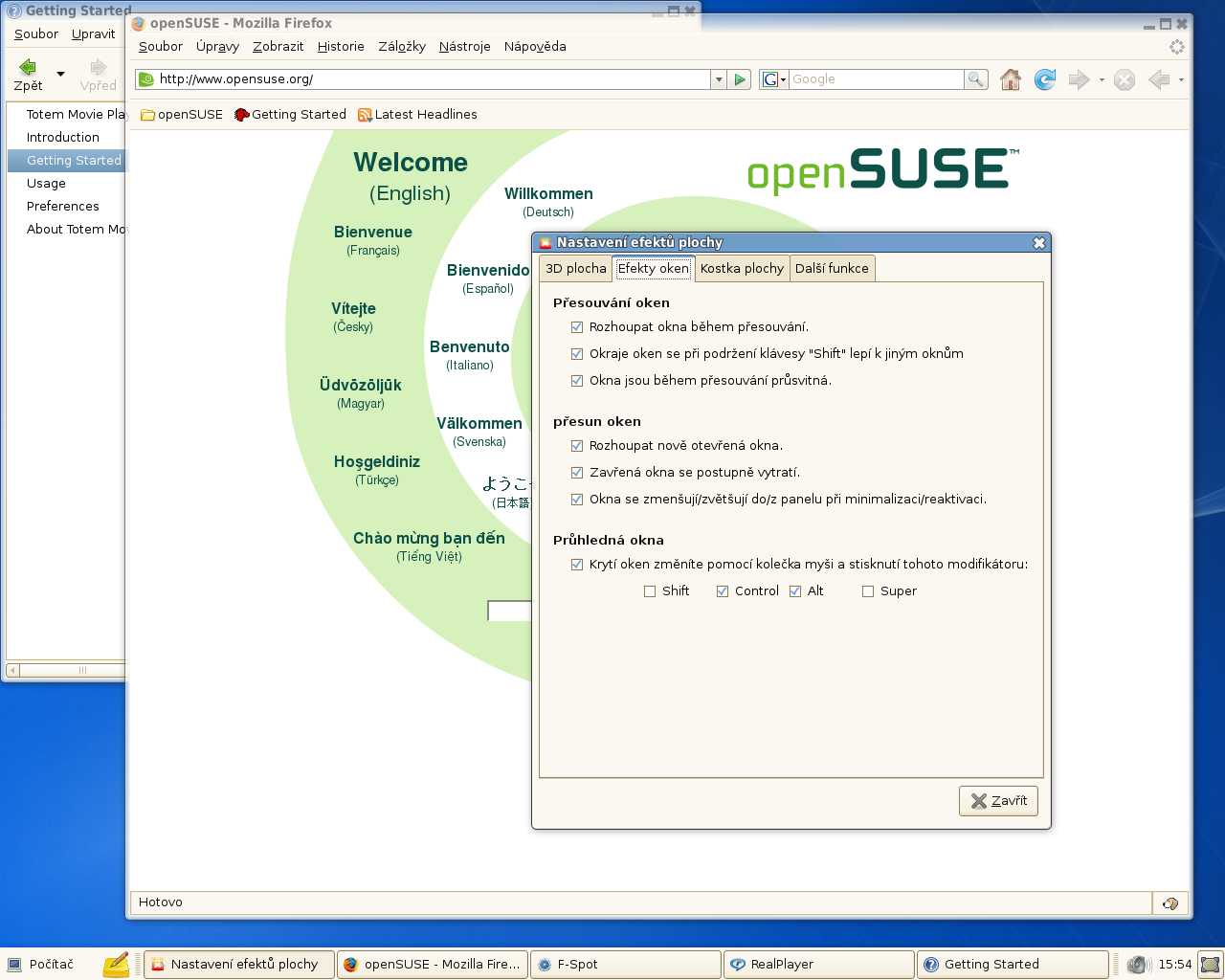This screenshot has height=980, width=1225.
Task: Click the volume speaker icon in the tray
Action: 1137,965
